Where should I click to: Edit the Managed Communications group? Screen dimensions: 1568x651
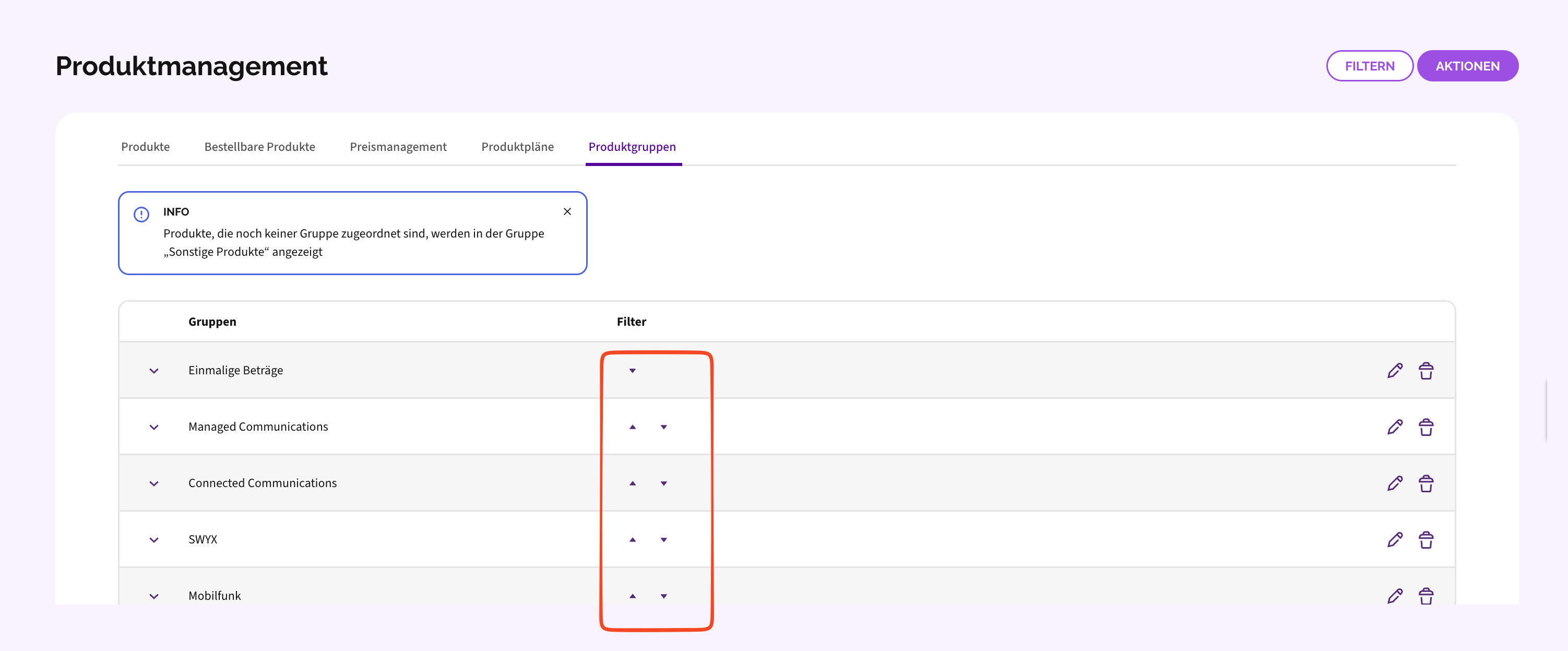point(1395,427)
